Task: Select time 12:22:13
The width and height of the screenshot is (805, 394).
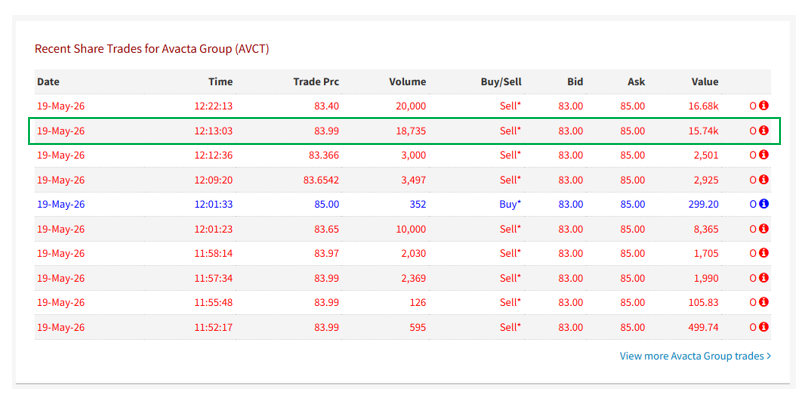Action: (214, 106)
